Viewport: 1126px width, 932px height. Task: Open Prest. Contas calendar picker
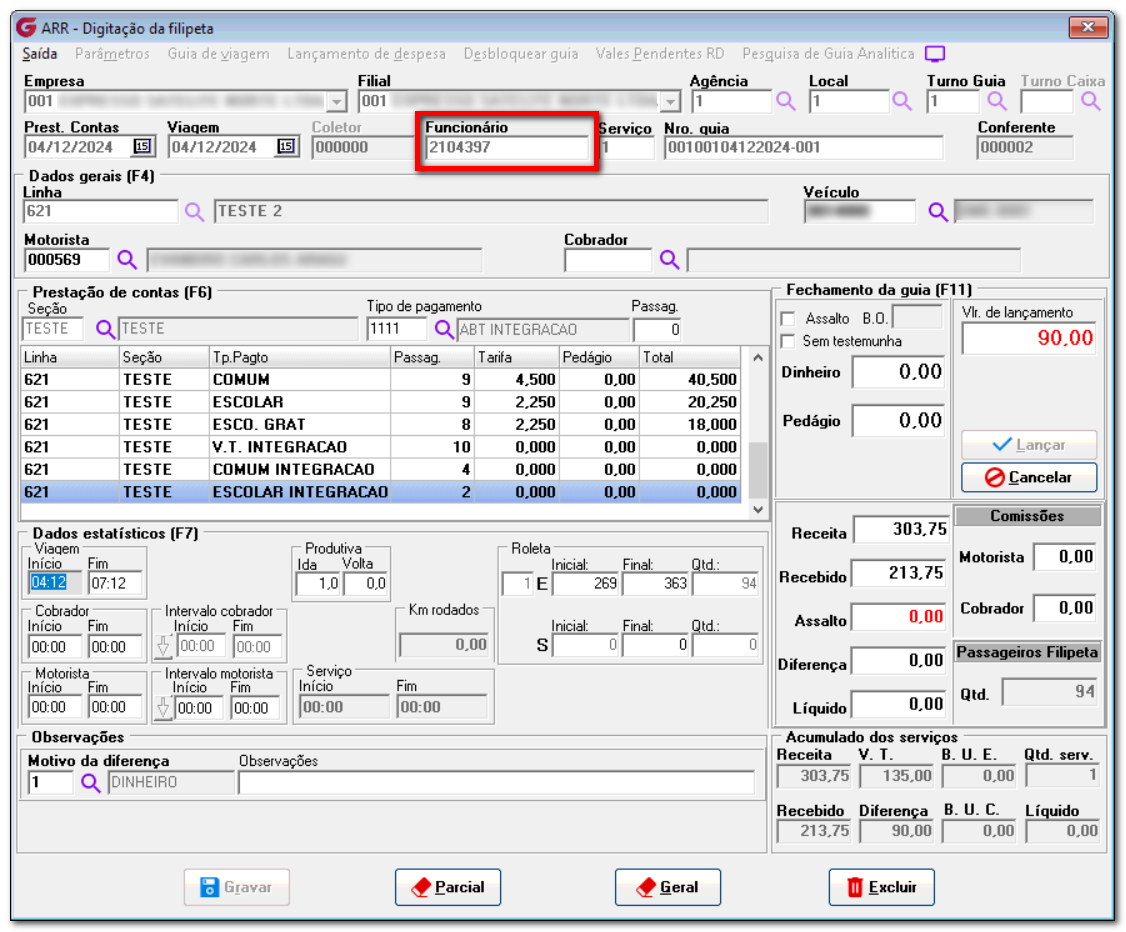click(141, 146)
